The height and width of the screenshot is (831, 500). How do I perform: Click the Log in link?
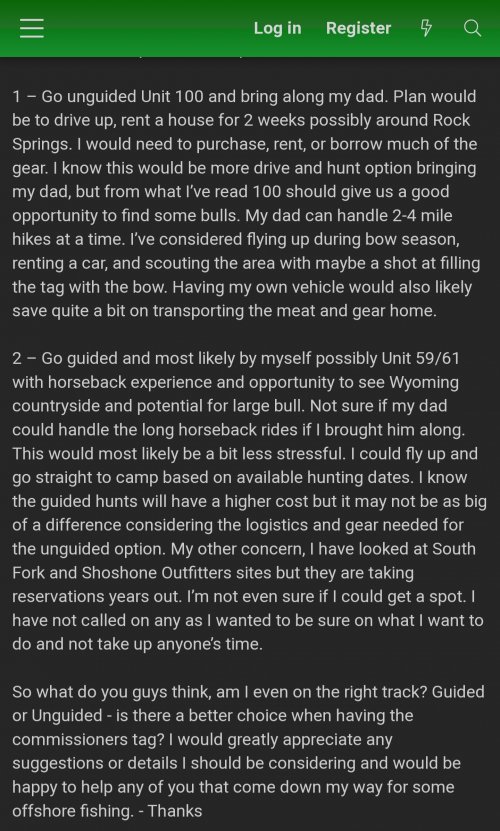point(277,28)
